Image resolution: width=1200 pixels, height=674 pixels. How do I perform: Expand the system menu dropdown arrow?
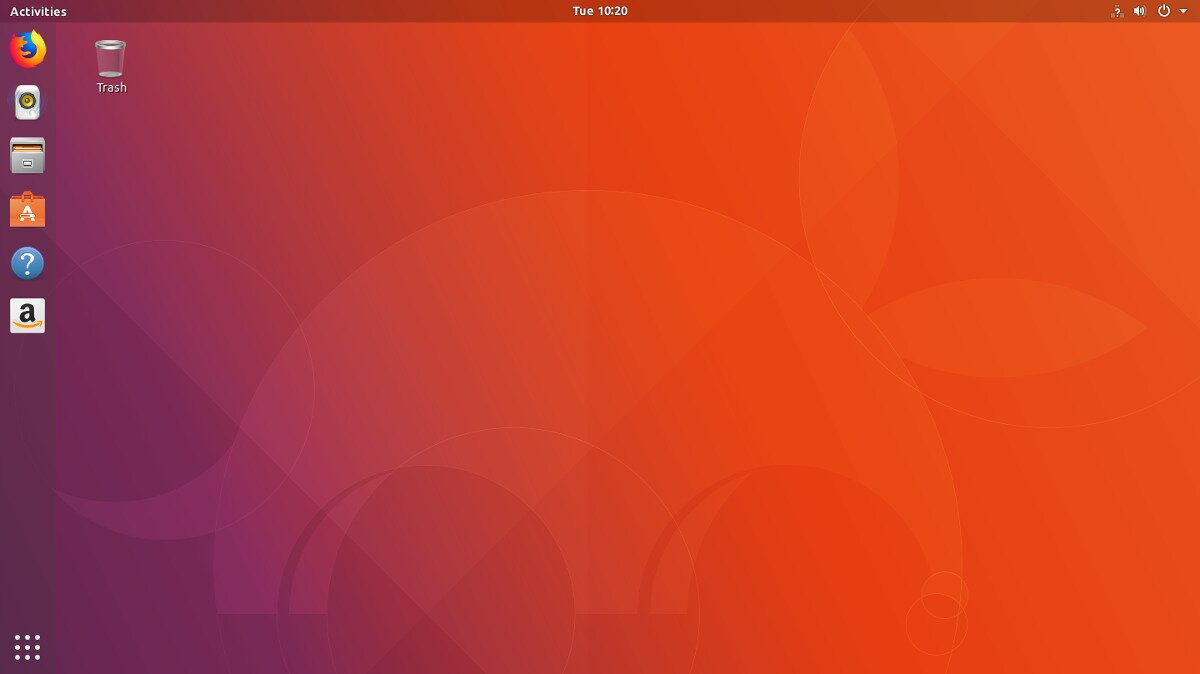(x=1183, y=11)
